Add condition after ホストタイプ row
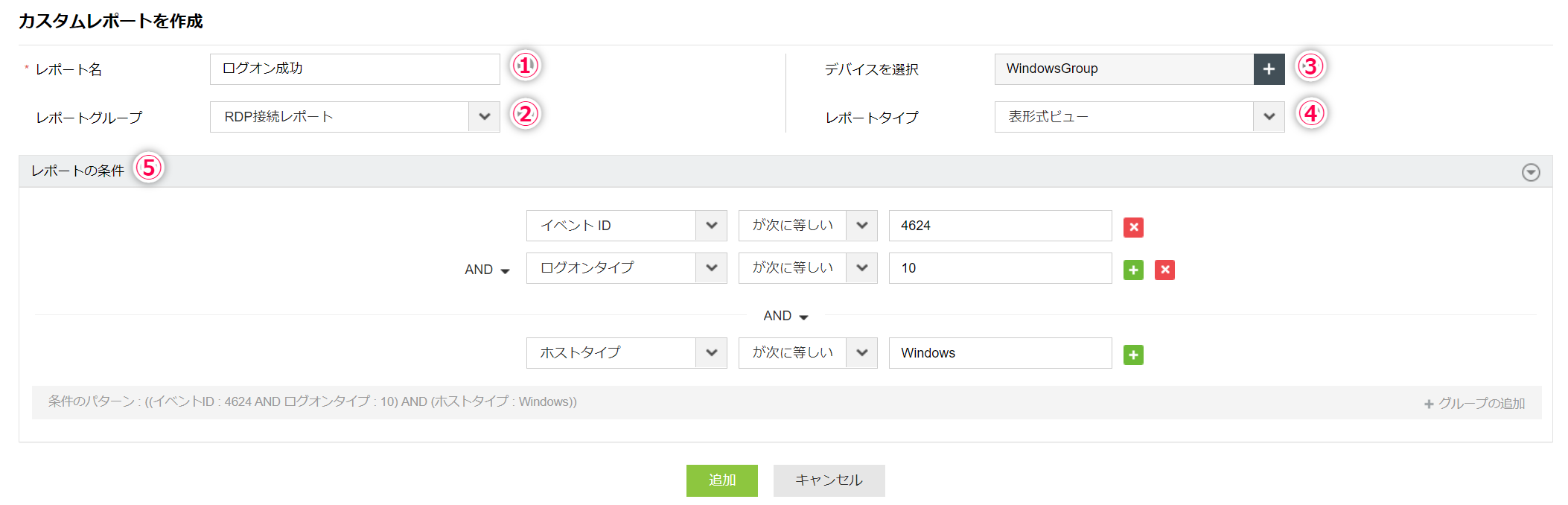The width and height of the screenshot is (1568, 505). click(x=1133, y=355)
